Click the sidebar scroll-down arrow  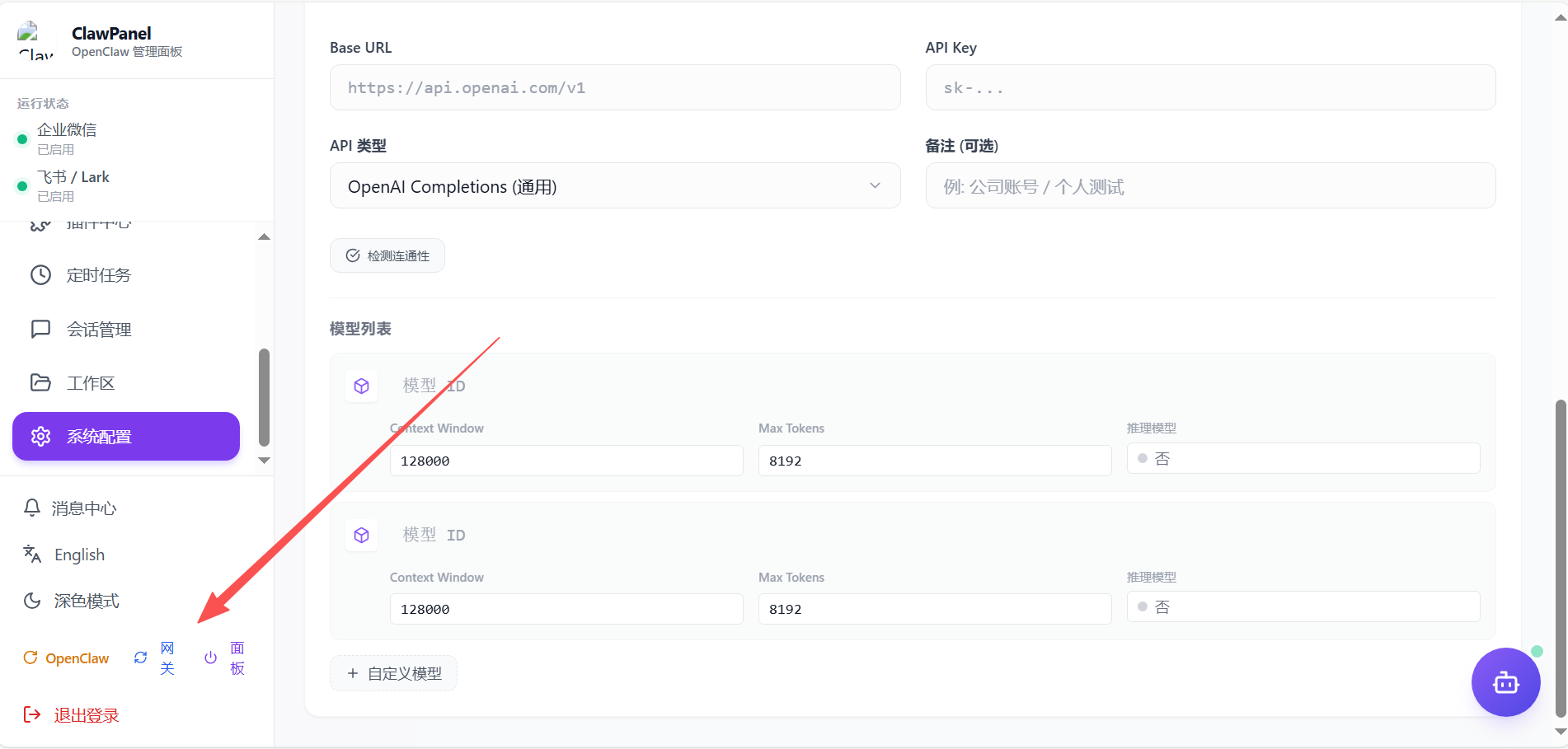coord(264,461)
